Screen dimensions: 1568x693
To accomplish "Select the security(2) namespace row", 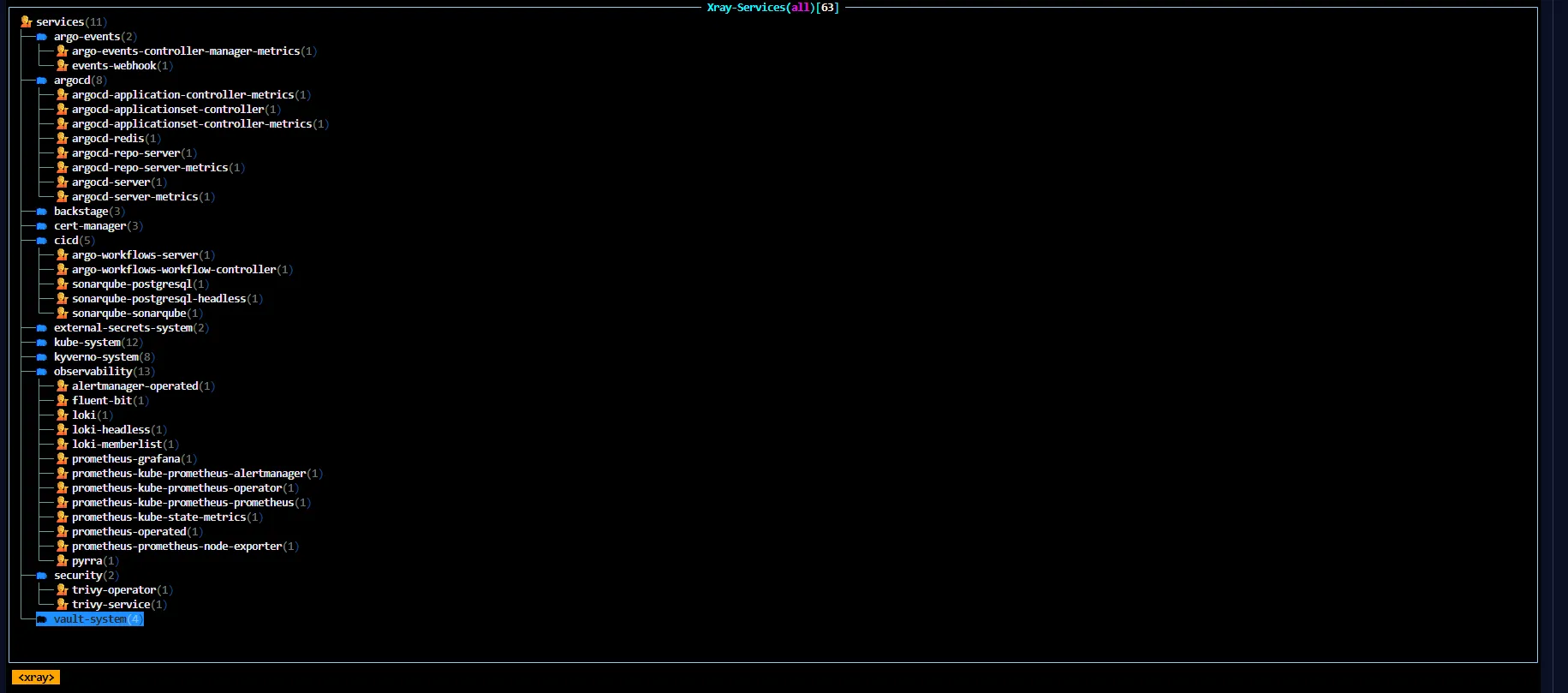I will pos(78,576).
